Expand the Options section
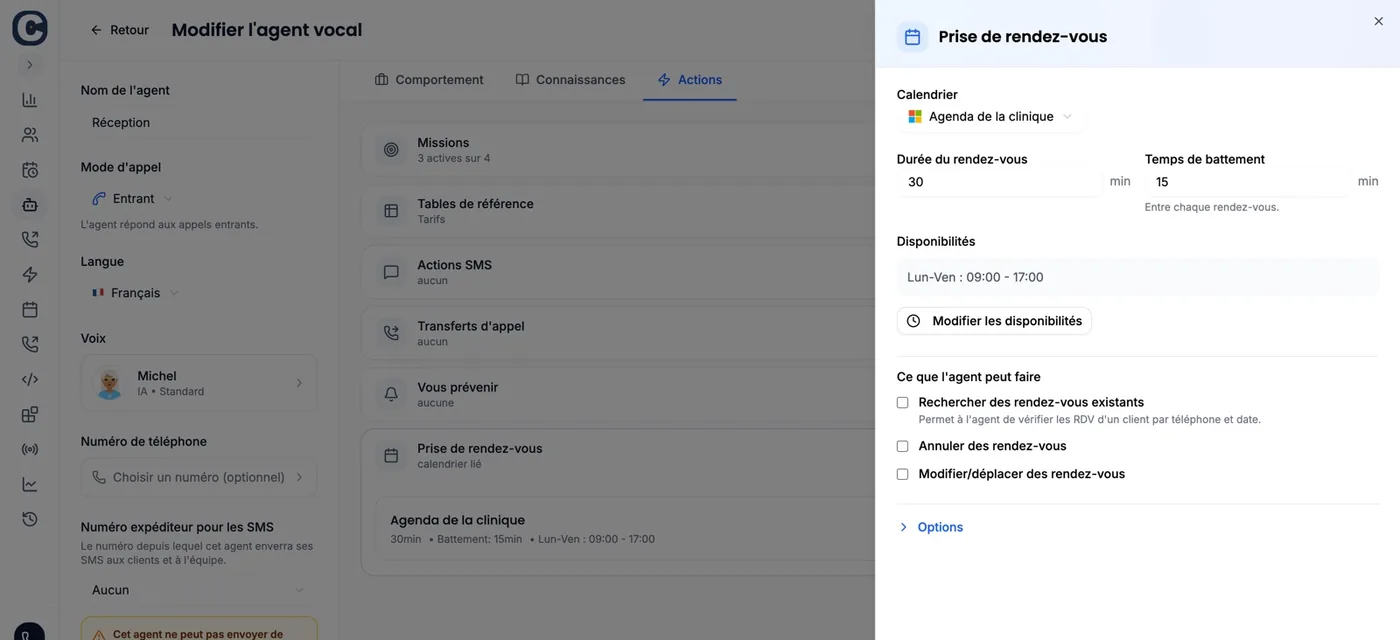 931,527
